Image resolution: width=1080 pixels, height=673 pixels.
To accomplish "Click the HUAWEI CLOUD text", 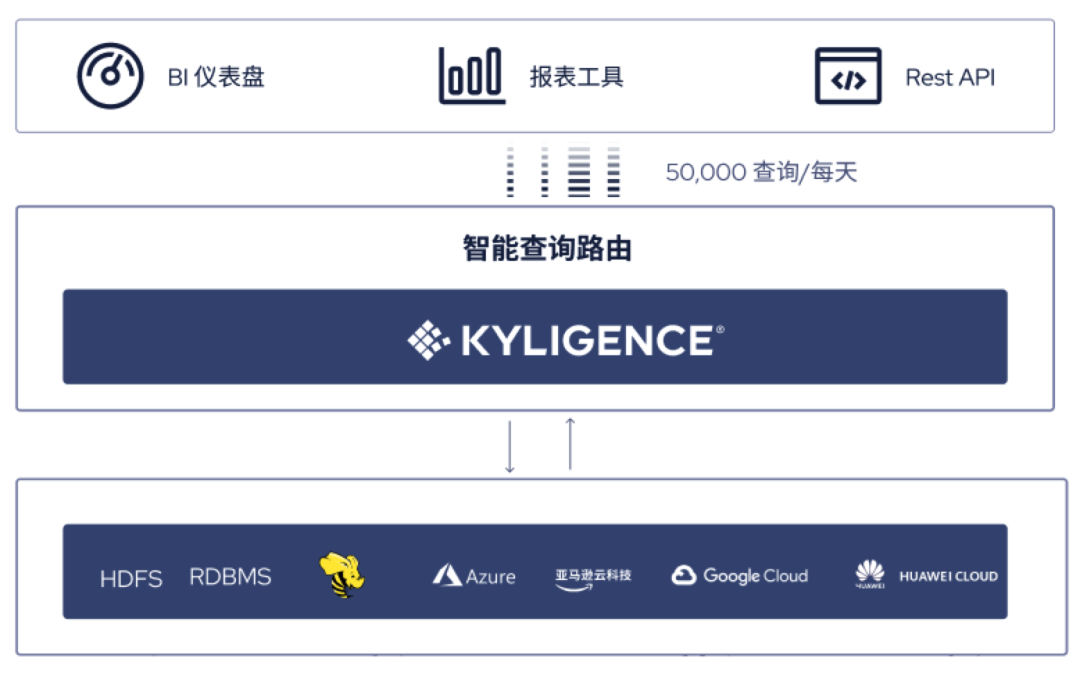I will (x=948, y=577).
